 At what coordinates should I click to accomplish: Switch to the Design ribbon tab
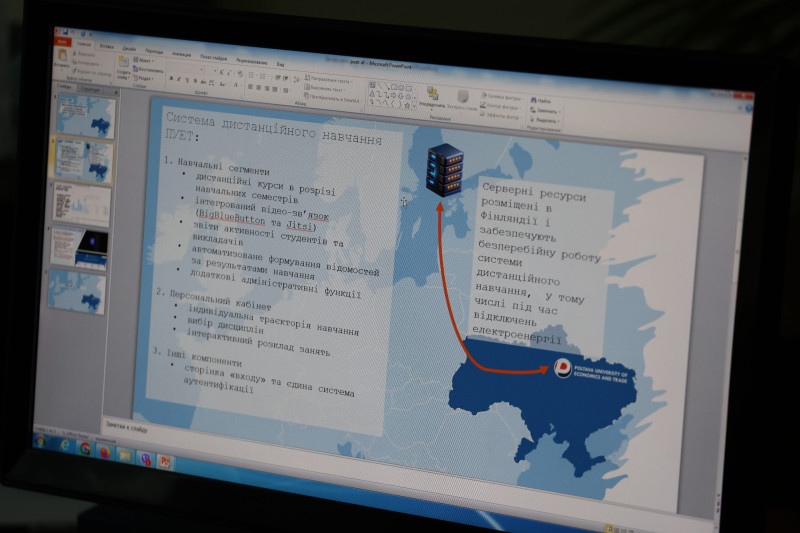(x=130, y=47)
